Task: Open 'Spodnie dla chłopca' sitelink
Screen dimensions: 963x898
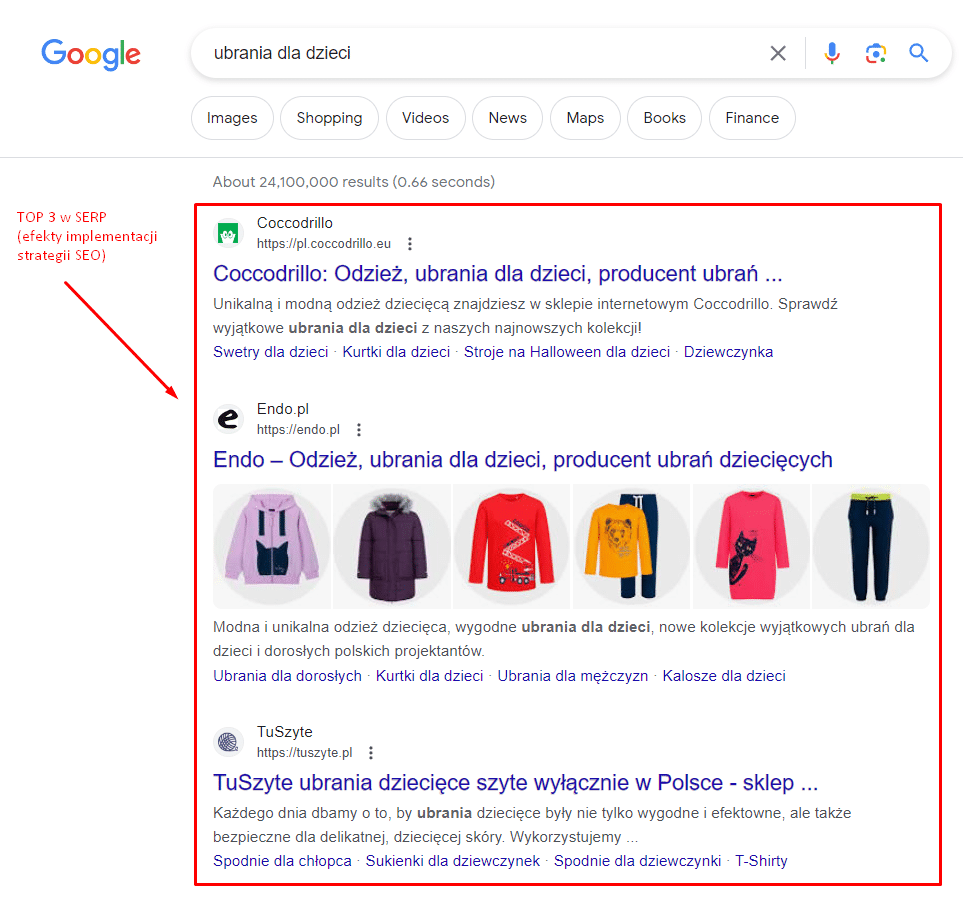Action: coord(282,861)
